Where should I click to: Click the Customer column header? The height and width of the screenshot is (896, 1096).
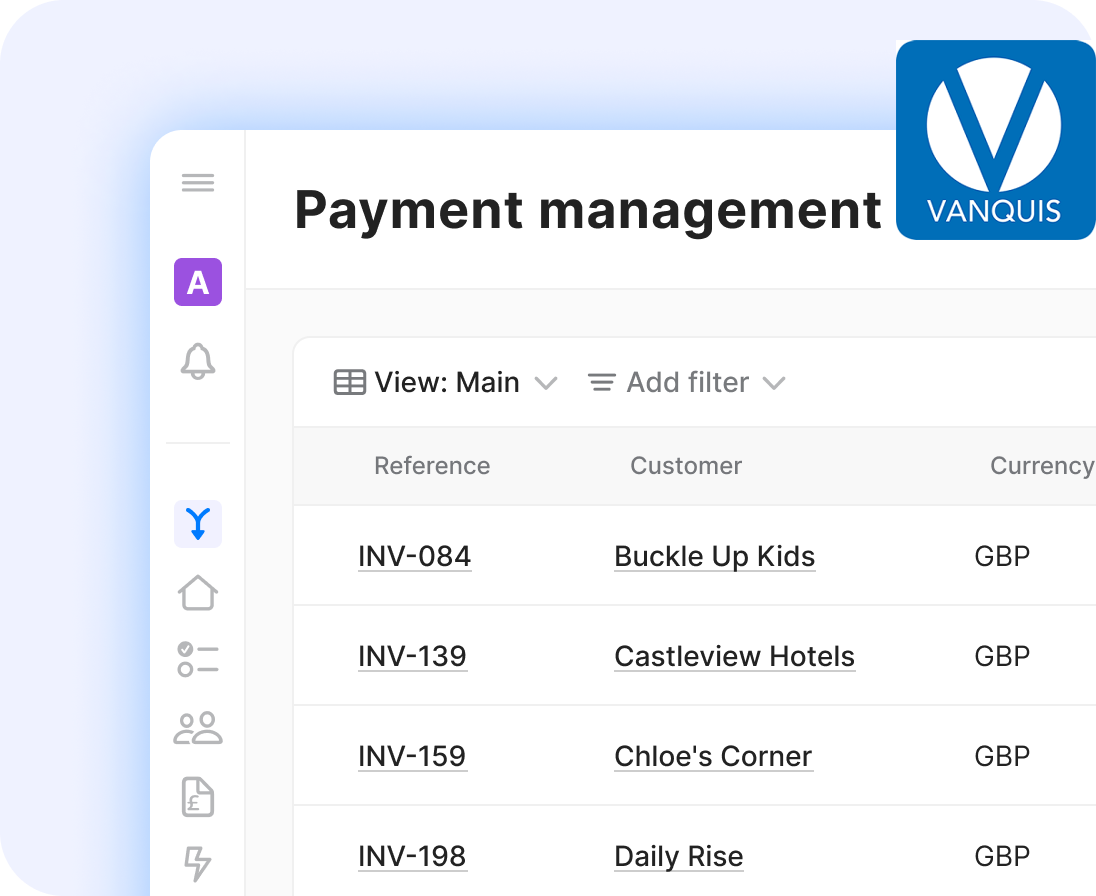tap(686, 466)
